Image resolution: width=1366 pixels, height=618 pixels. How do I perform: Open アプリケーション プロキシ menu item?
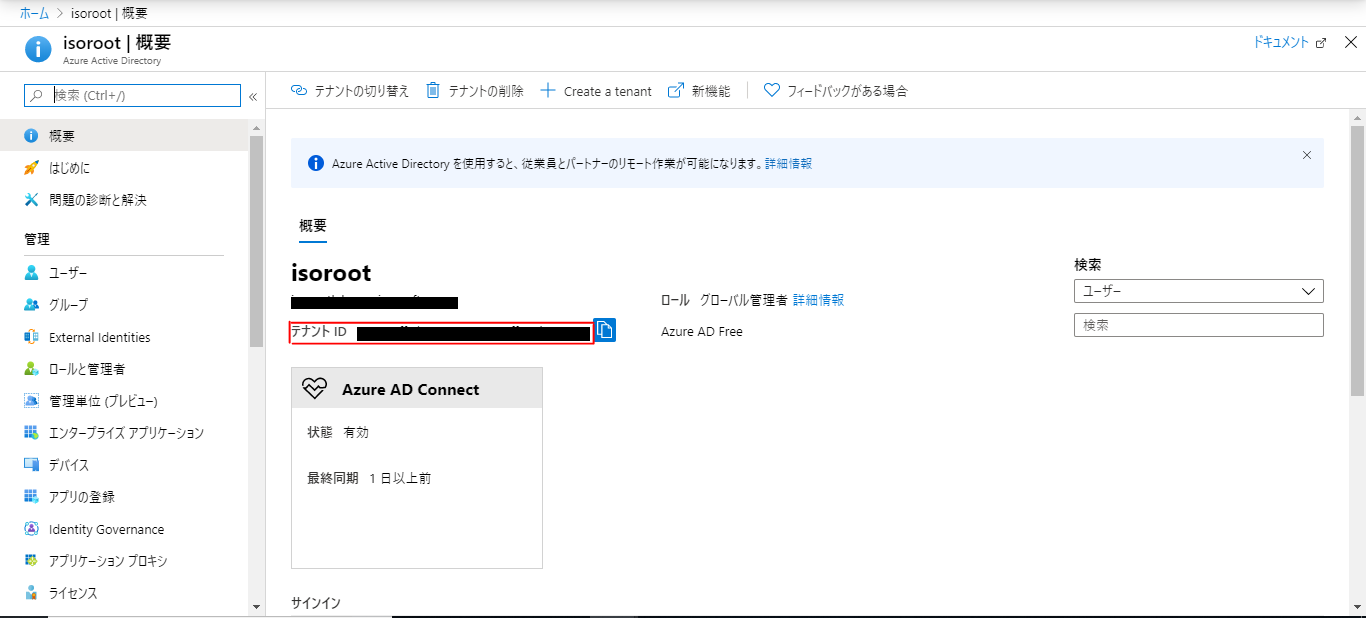click(x=124, y=561)
